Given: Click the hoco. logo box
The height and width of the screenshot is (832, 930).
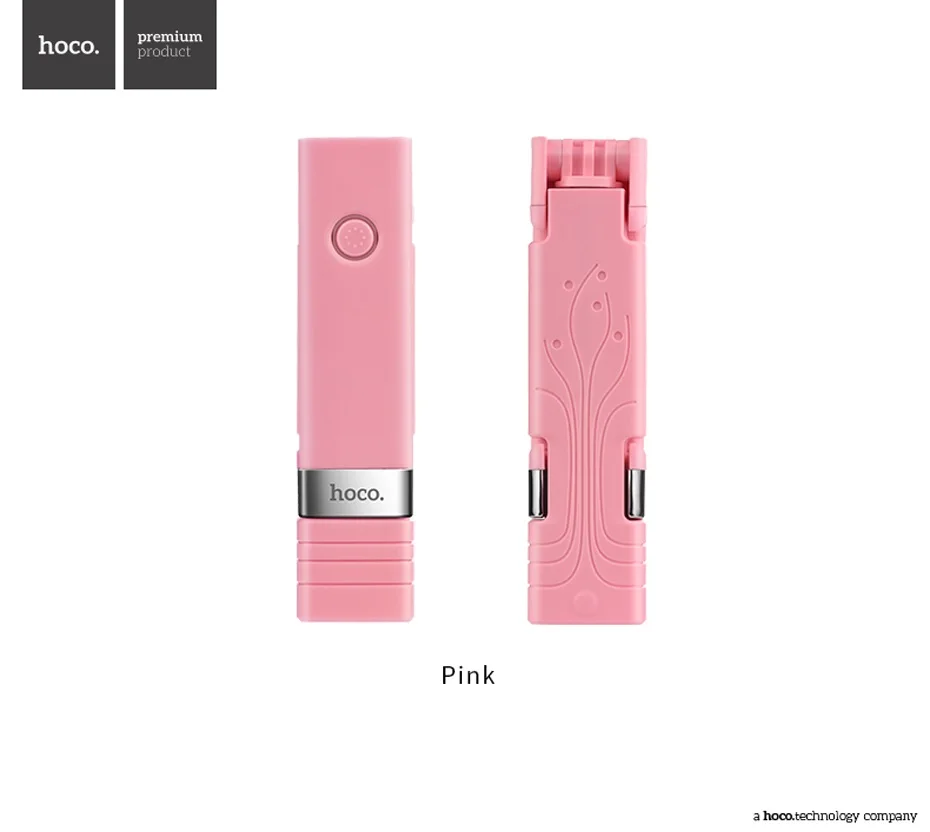Looking at the screenshot, I should point(69,44).
